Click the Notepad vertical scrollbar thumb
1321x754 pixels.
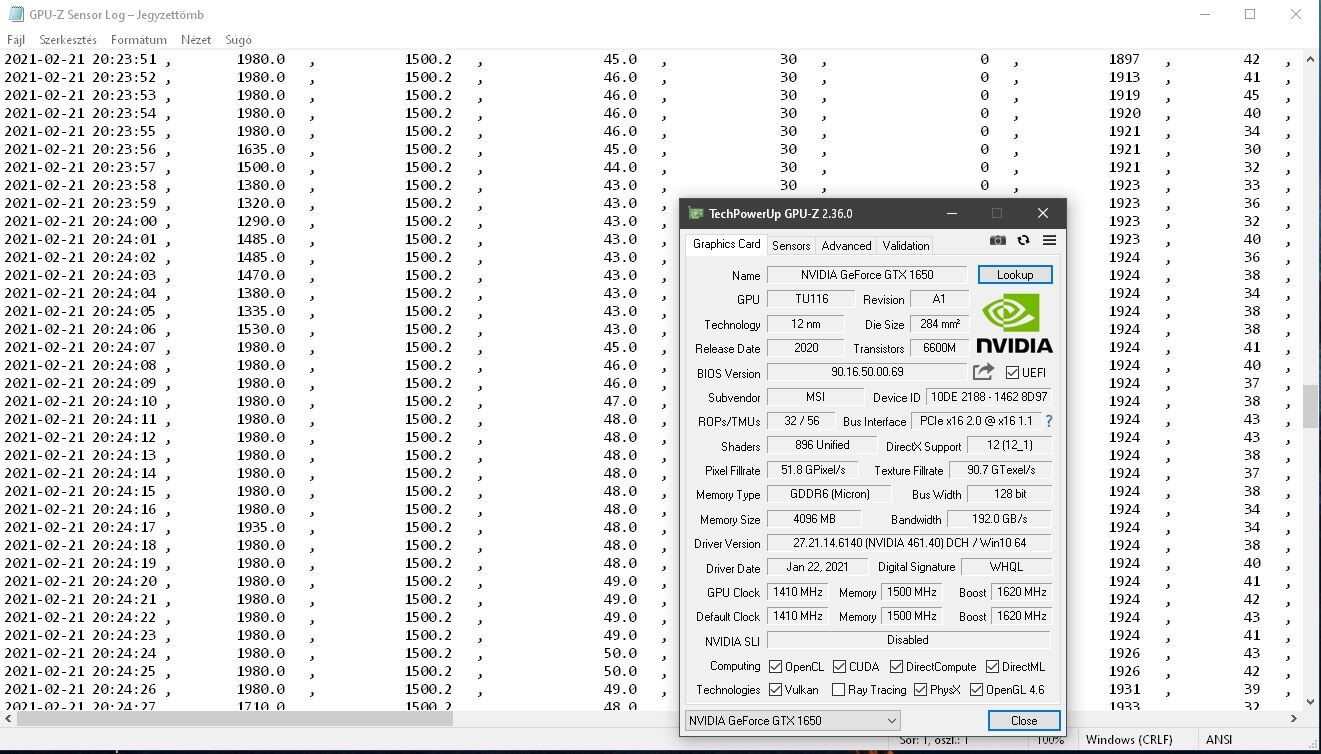click(1311, 405)
